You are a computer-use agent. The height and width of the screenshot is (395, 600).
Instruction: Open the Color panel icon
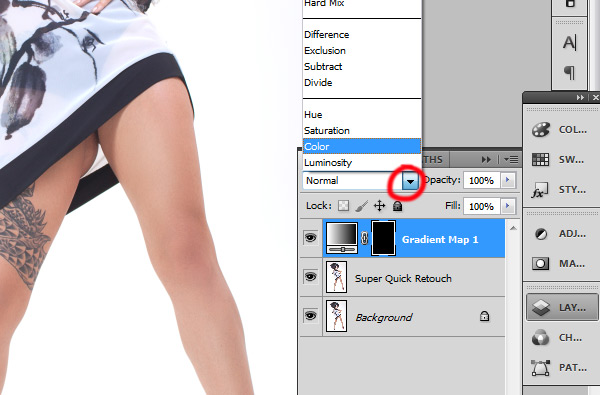[541, 129]
